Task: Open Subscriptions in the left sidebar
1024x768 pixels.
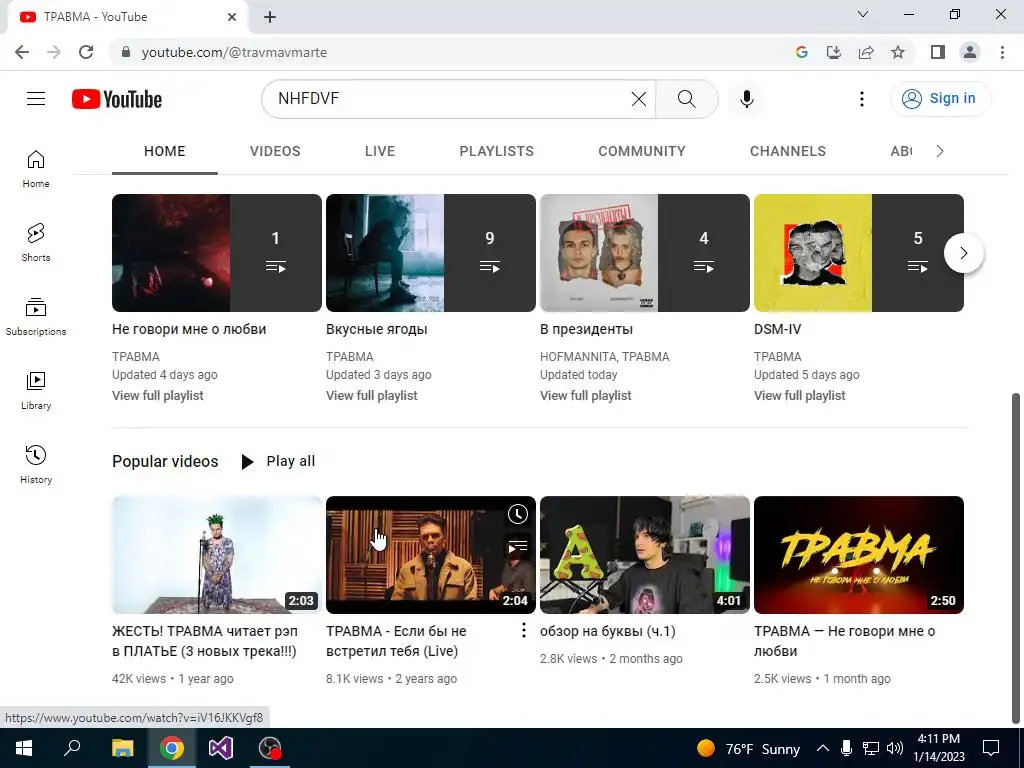Action: pos(36,317)
